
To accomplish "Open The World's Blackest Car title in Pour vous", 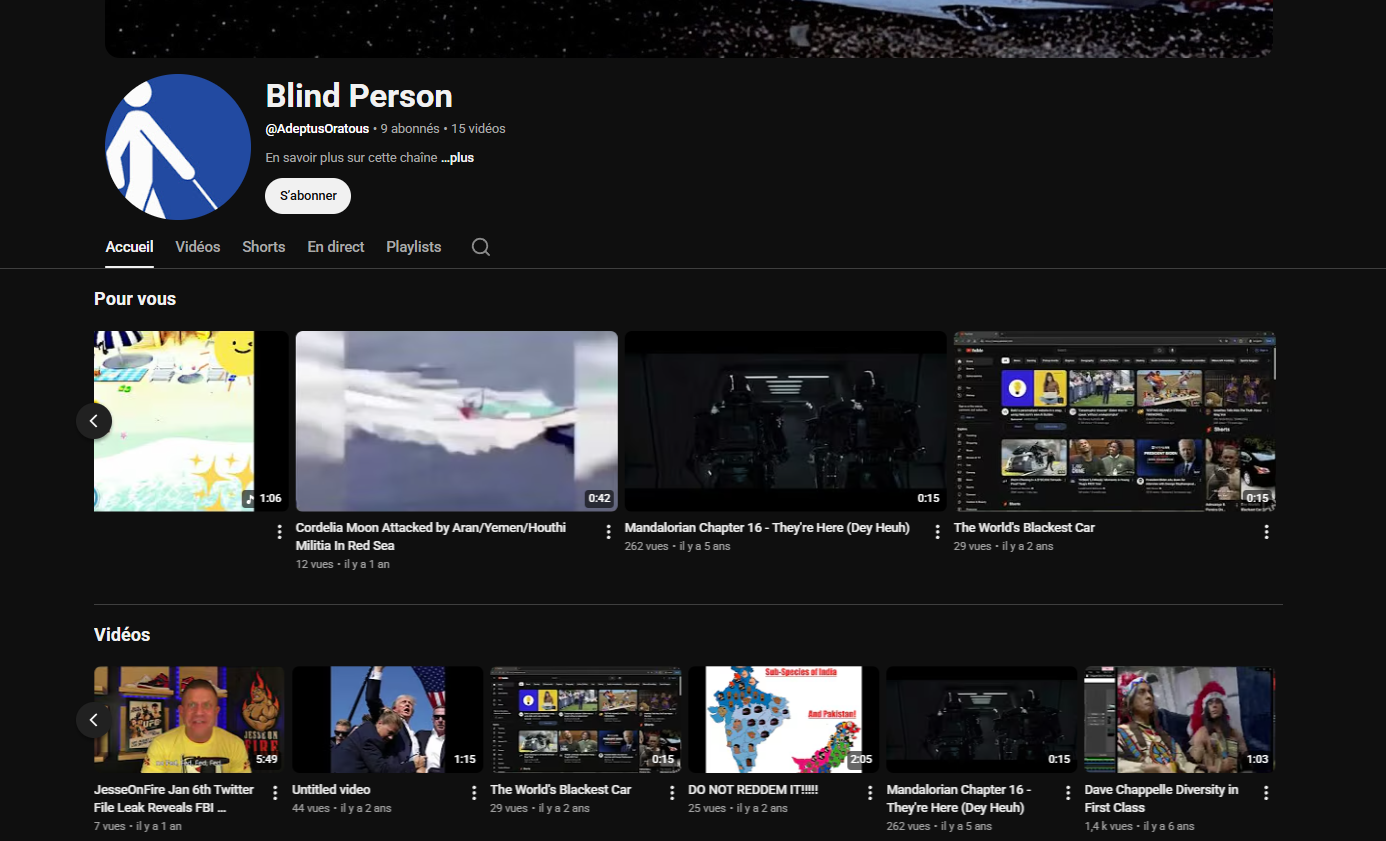I will [x=1024, y=528].
